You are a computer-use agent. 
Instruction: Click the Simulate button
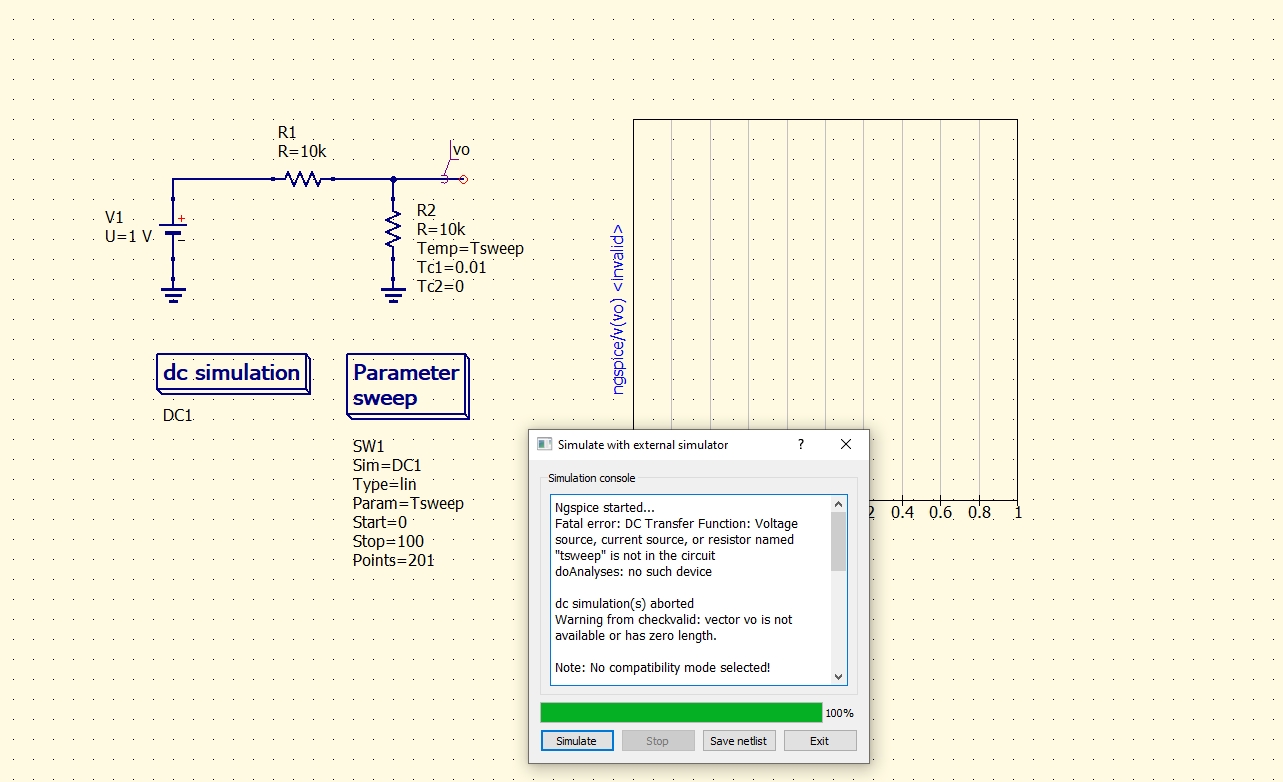coord(576,740)
